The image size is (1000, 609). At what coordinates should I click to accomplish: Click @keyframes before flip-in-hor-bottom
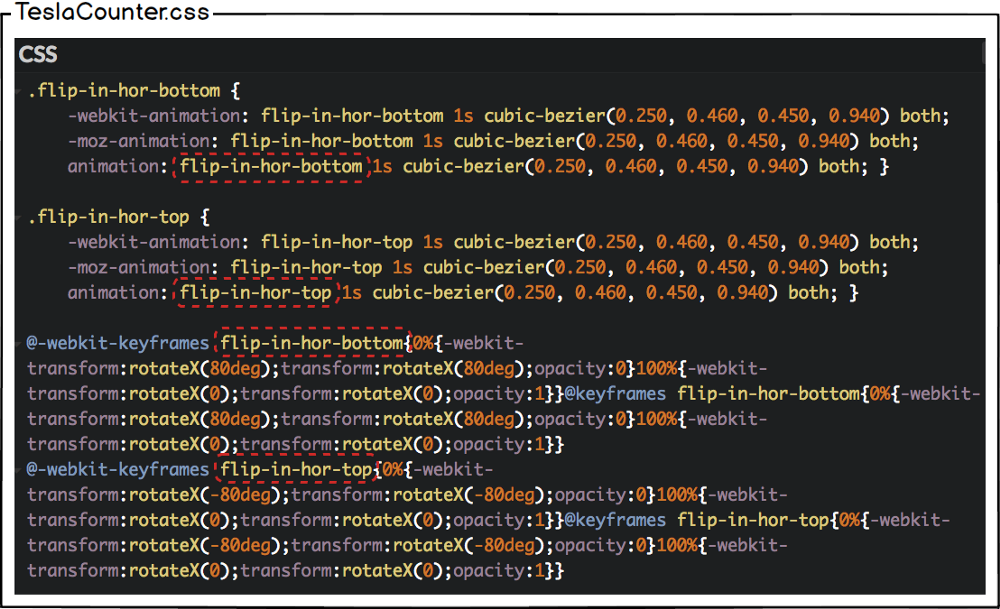click(x=616, y=394)
